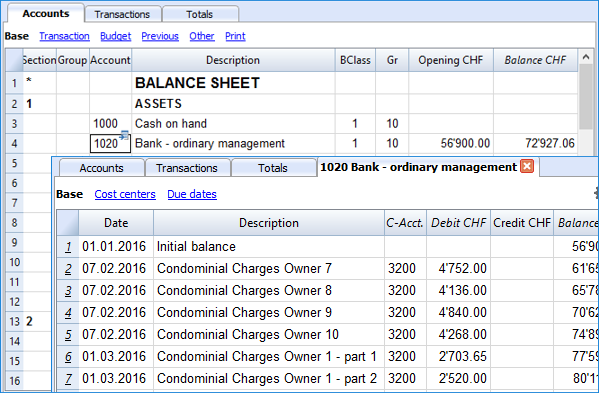This screenshot has width=599, height=393.
Task: Open the upper Totals tab
Action: (199, 14)
